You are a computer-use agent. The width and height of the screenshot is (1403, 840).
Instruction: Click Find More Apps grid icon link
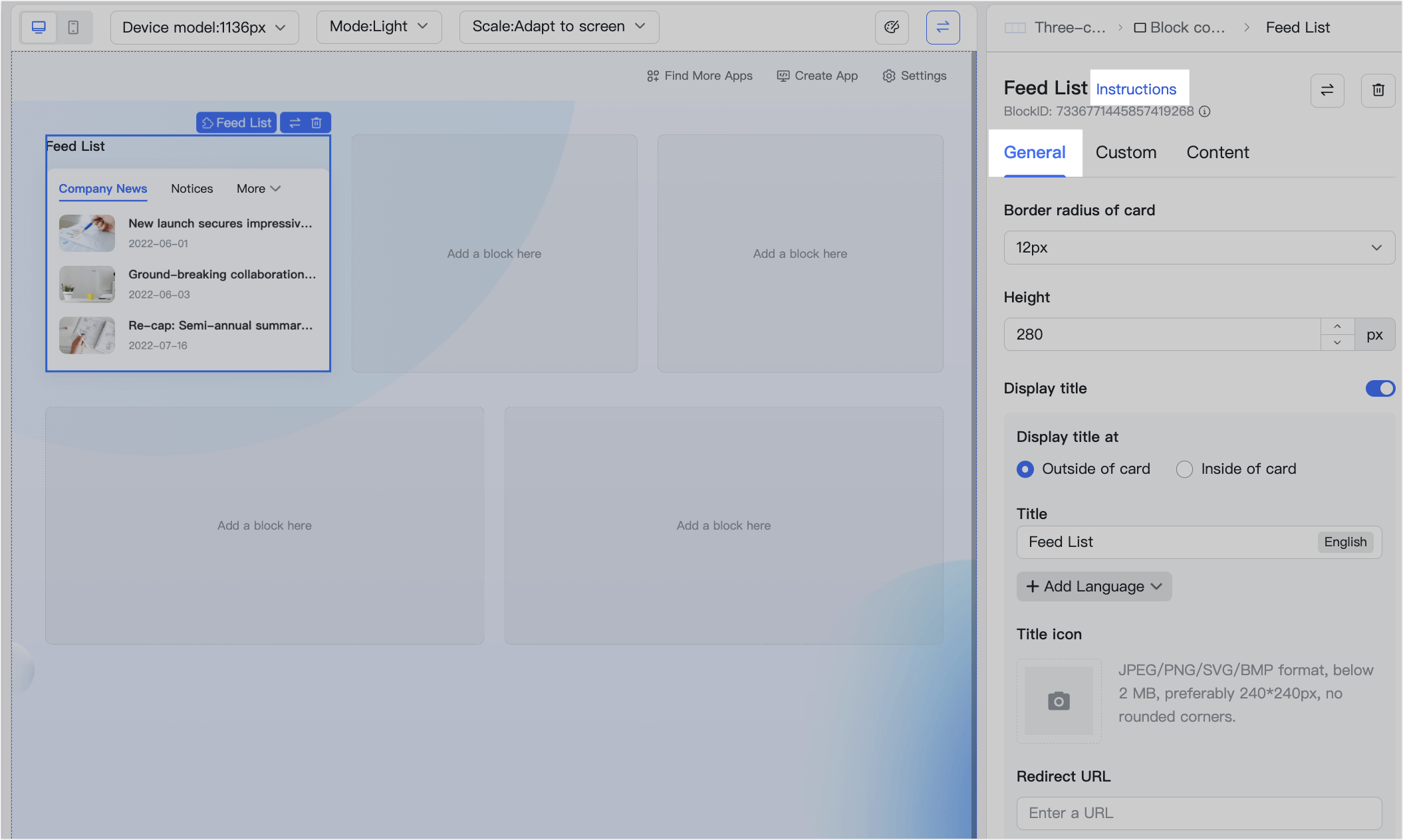tap(700, 76)
